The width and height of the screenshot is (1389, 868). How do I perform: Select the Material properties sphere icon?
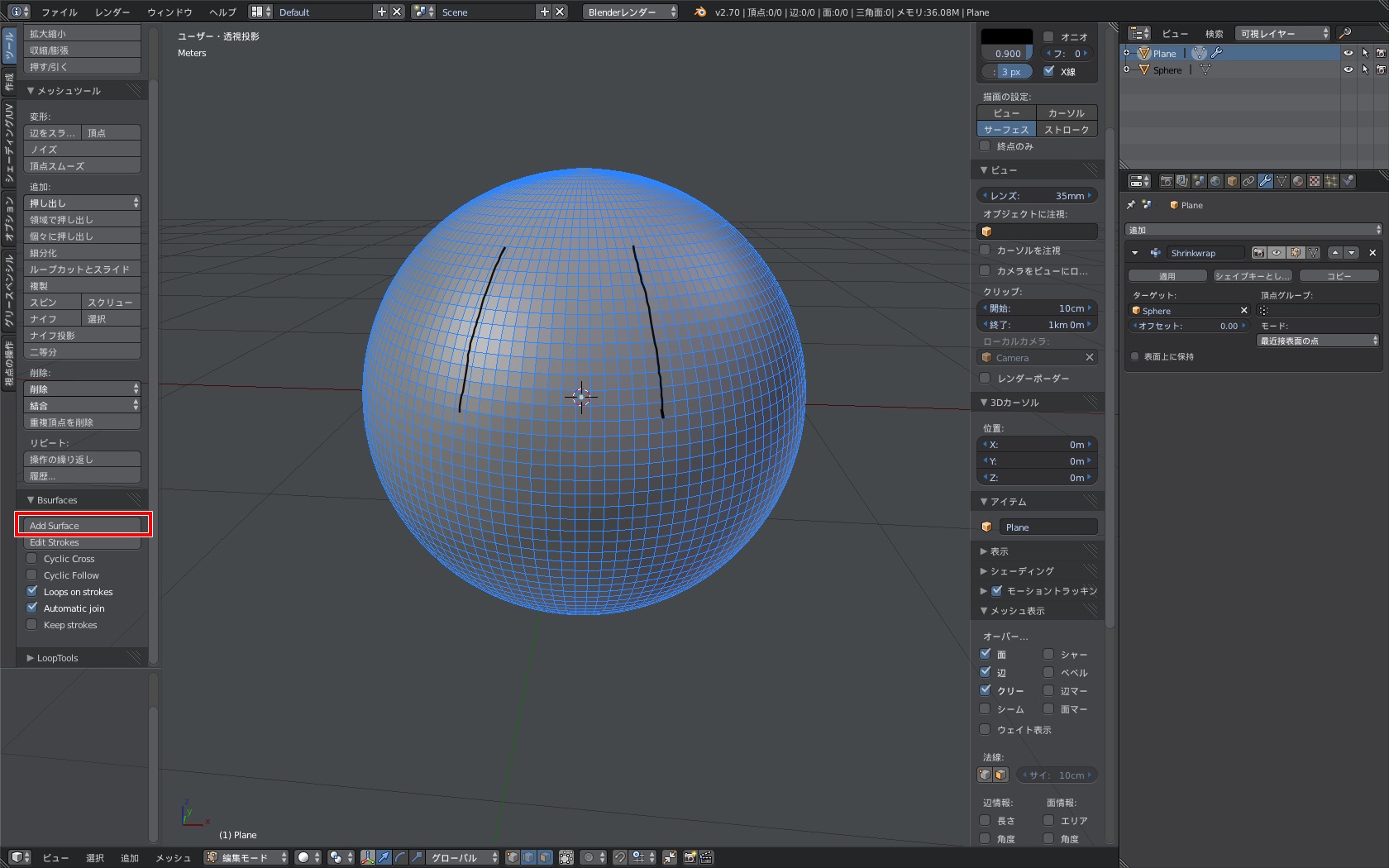coord(1298,181)
